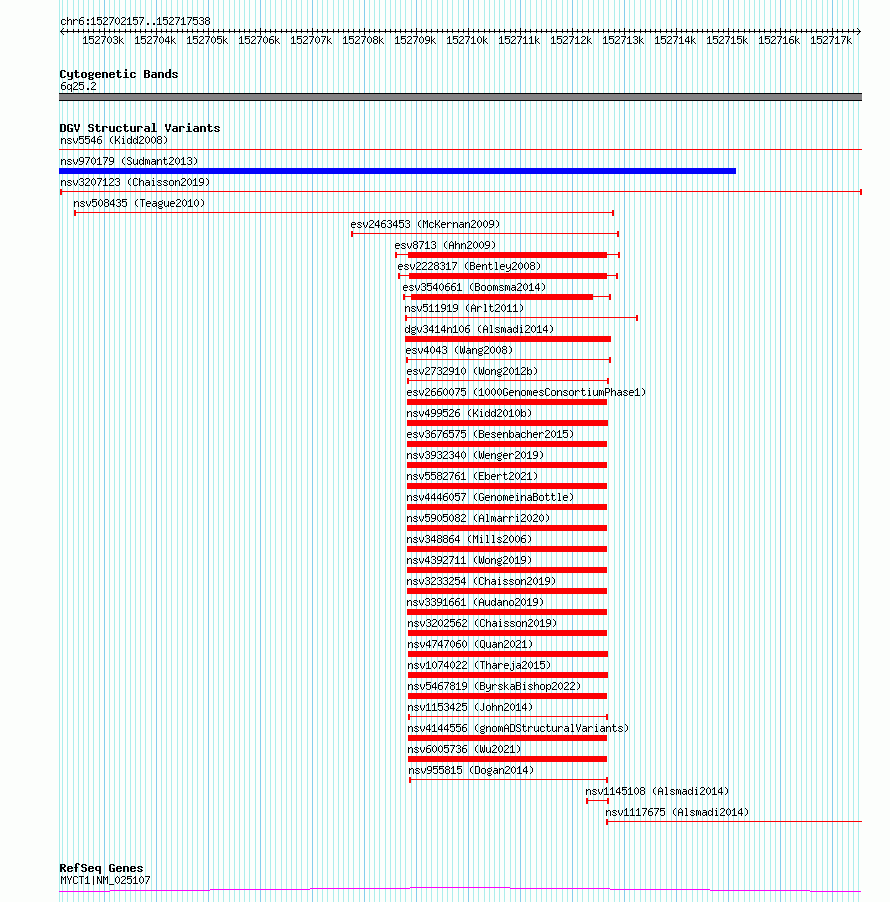The width and height of the screenshot is (890, 902).
Task: Select nsv4144556 (gnomADStructuralVariants) label
Action: (518, 728)
